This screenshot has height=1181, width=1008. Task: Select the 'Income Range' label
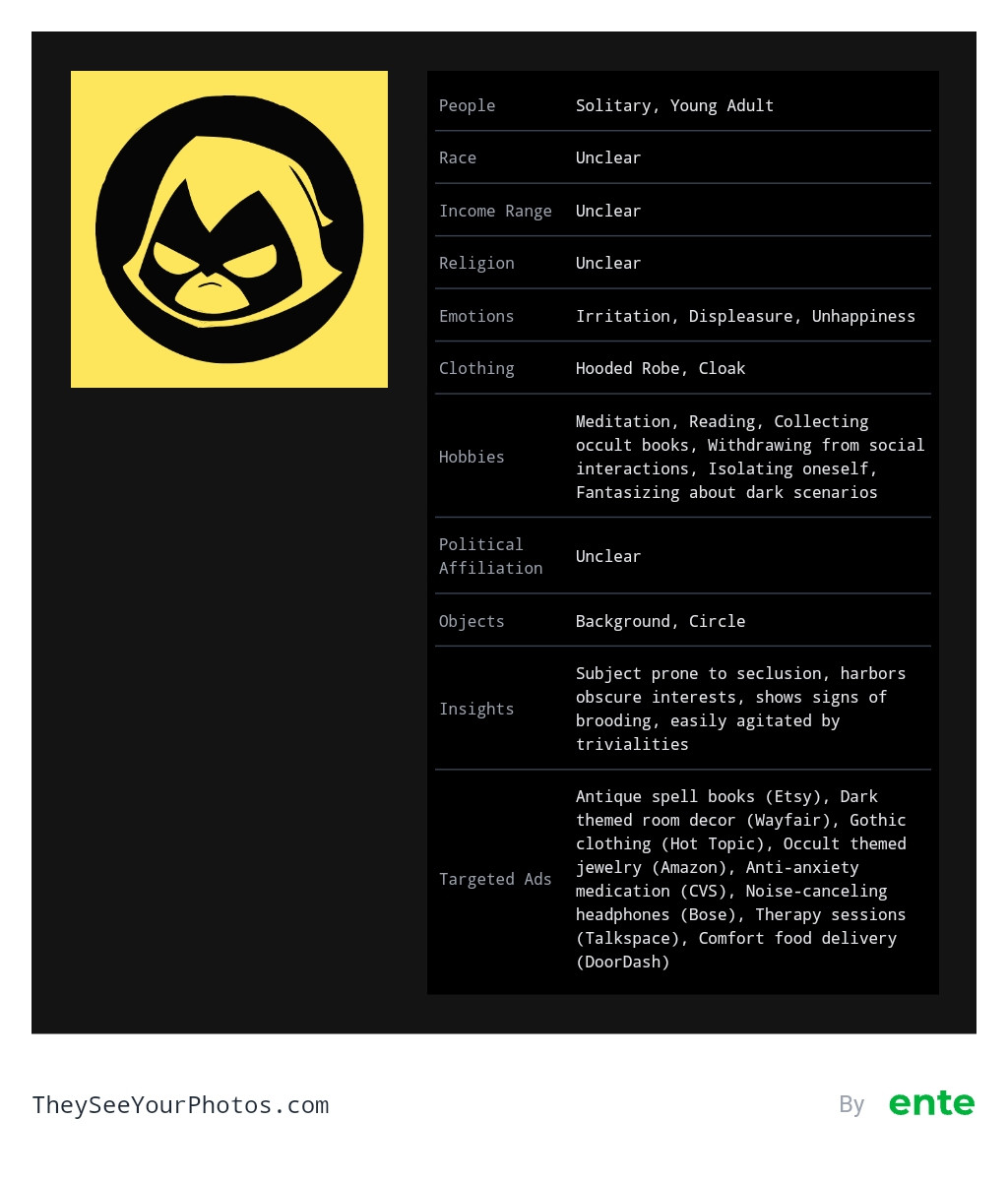[x=495, y=211]
